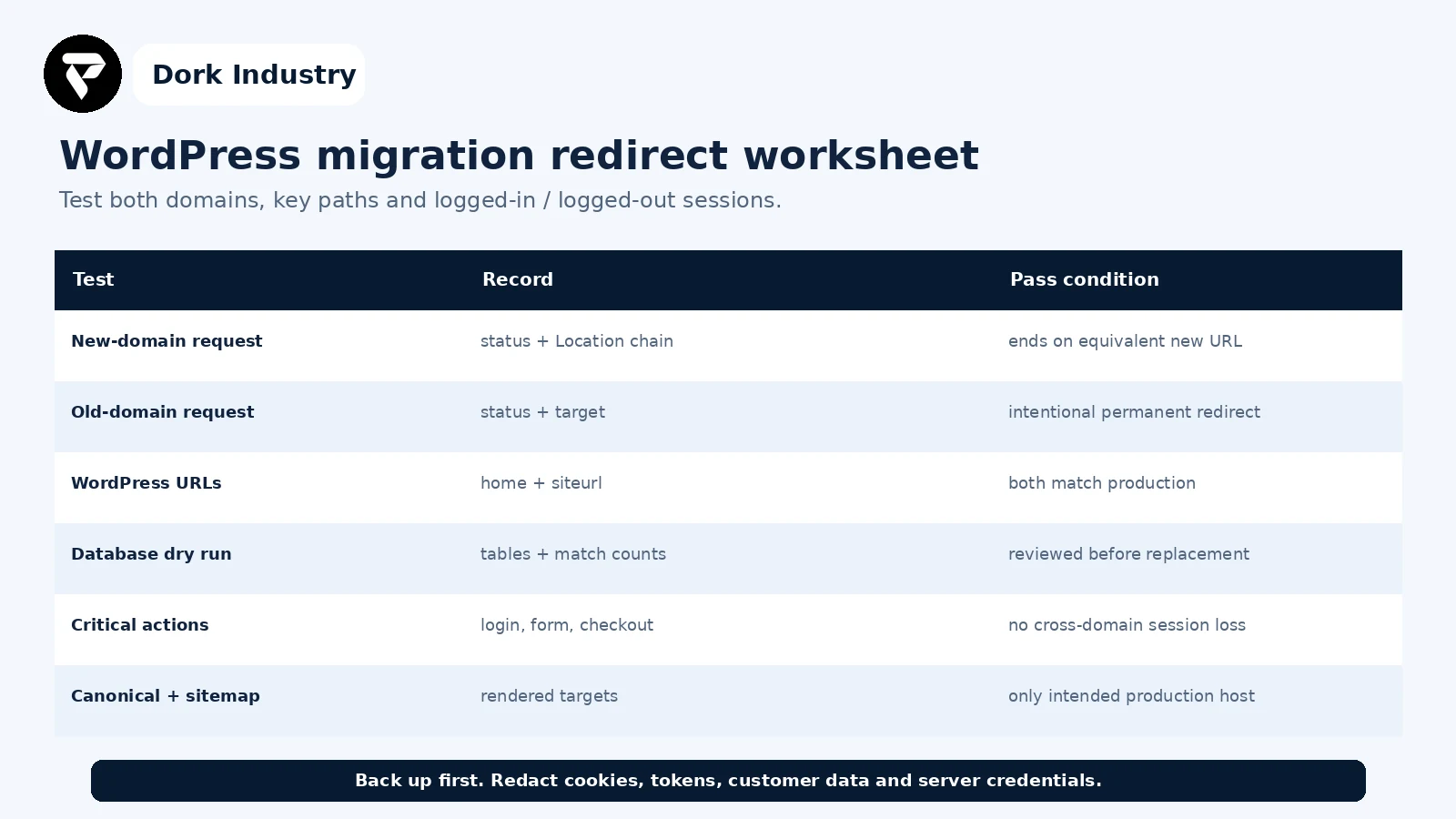Click no cross-domain session loss cell

(1127, 625)
